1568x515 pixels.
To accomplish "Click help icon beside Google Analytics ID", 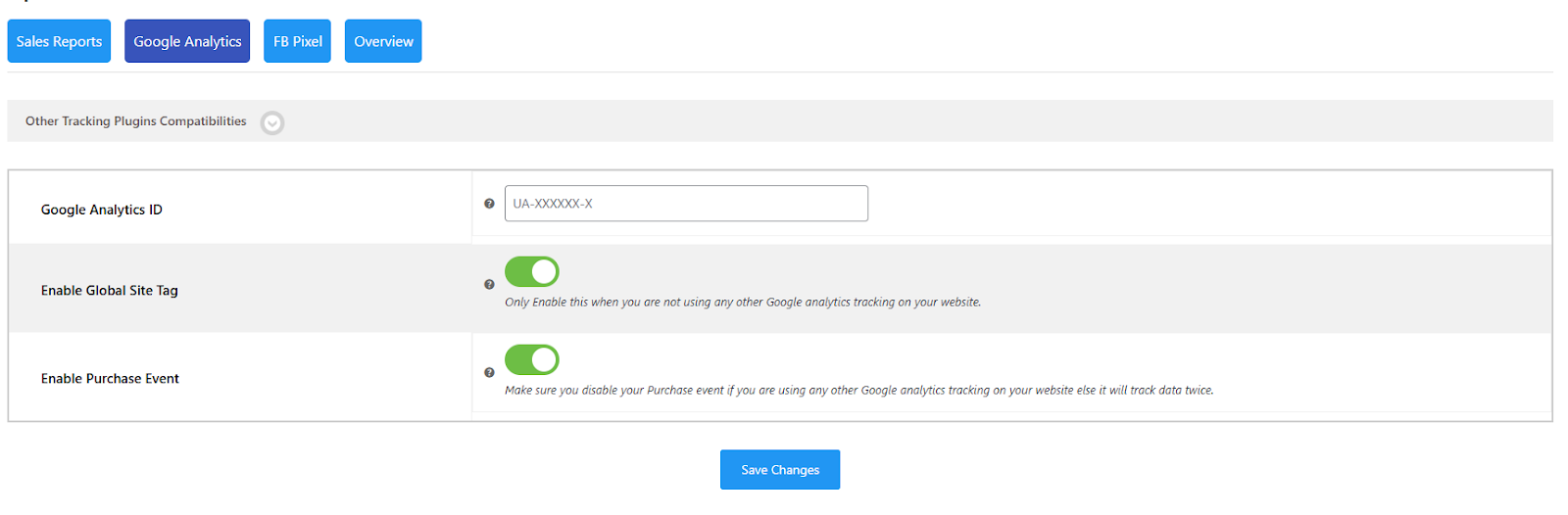I will pos(489,204).
